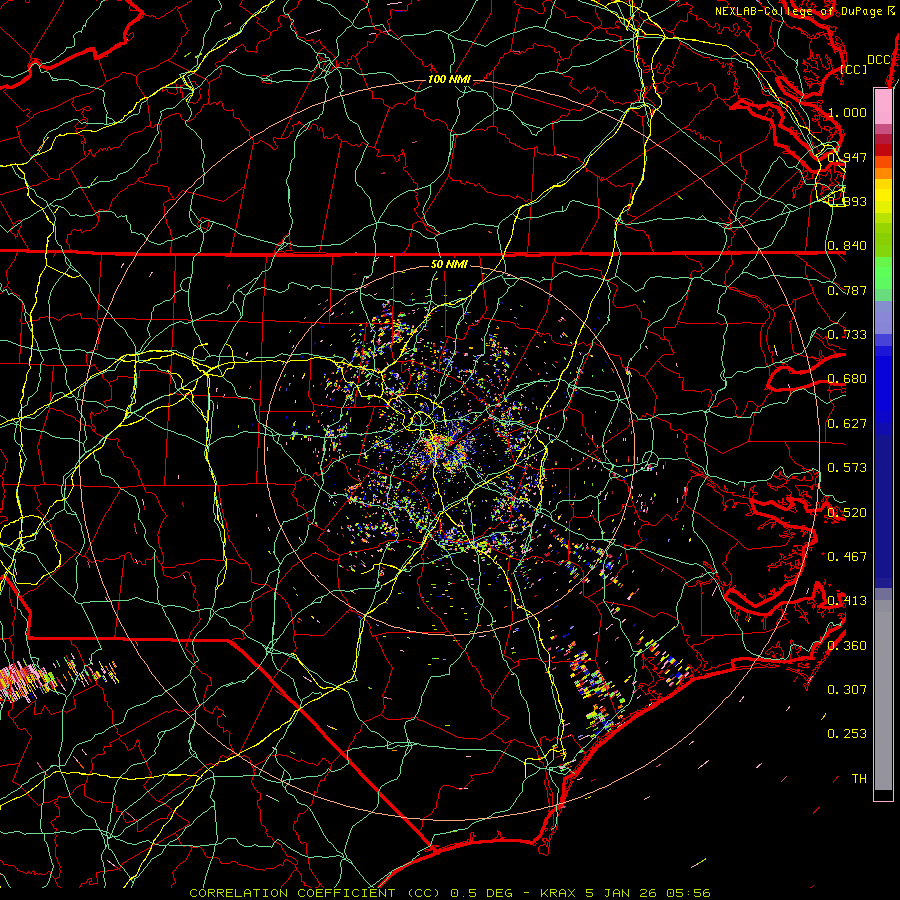Click the 0.947 value on color scale
The width and height of the screenshot is (900, 900).
[847, 157]
